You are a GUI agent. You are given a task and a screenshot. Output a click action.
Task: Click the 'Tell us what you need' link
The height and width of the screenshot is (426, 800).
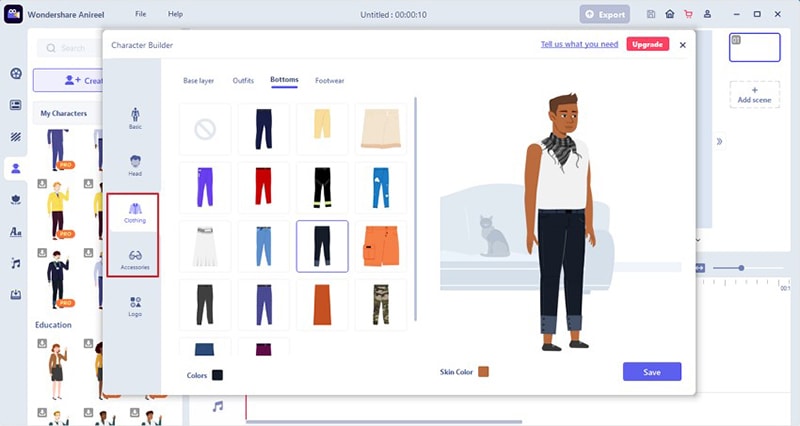tap(579, 44)
